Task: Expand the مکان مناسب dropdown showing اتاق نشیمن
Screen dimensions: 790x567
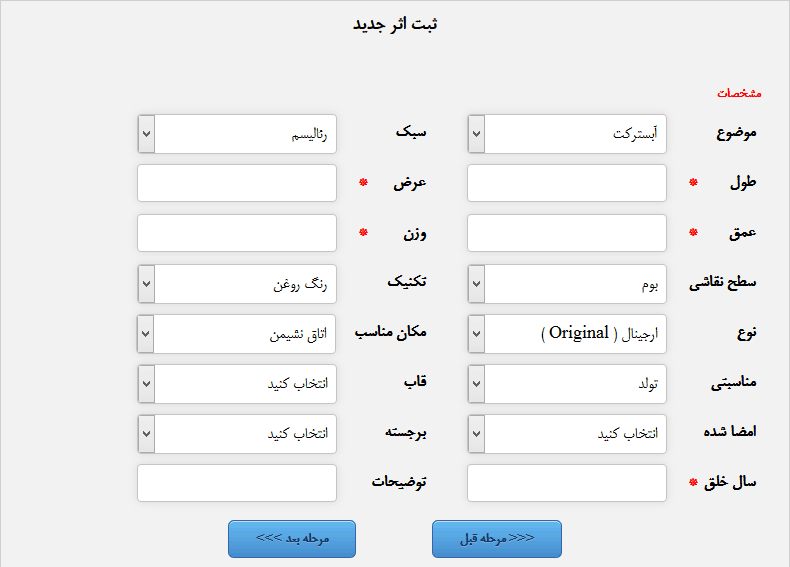Action: pyautogui.click(x=237, y=334)
